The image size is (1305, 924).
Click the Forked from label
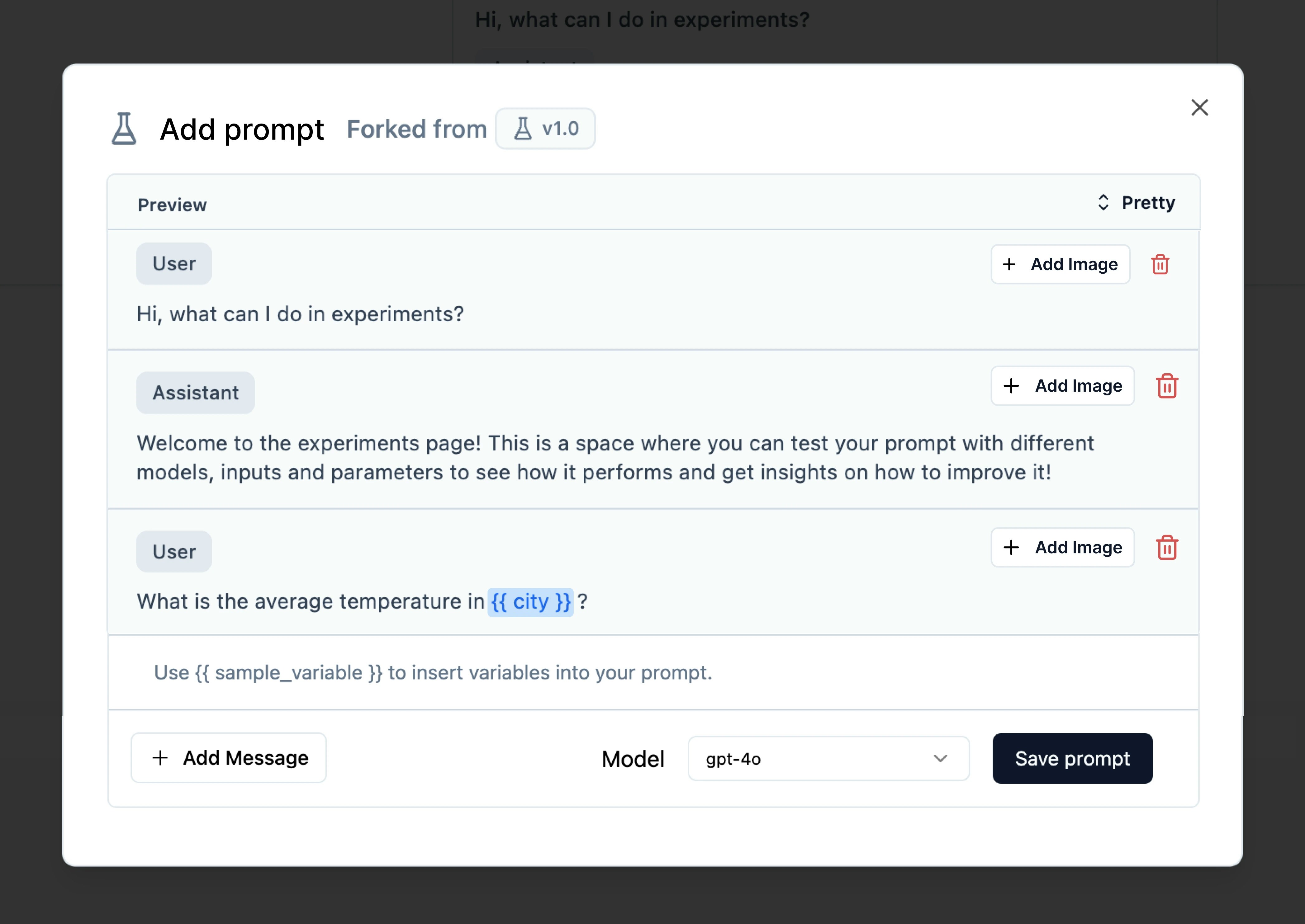[x=417, y=129]
